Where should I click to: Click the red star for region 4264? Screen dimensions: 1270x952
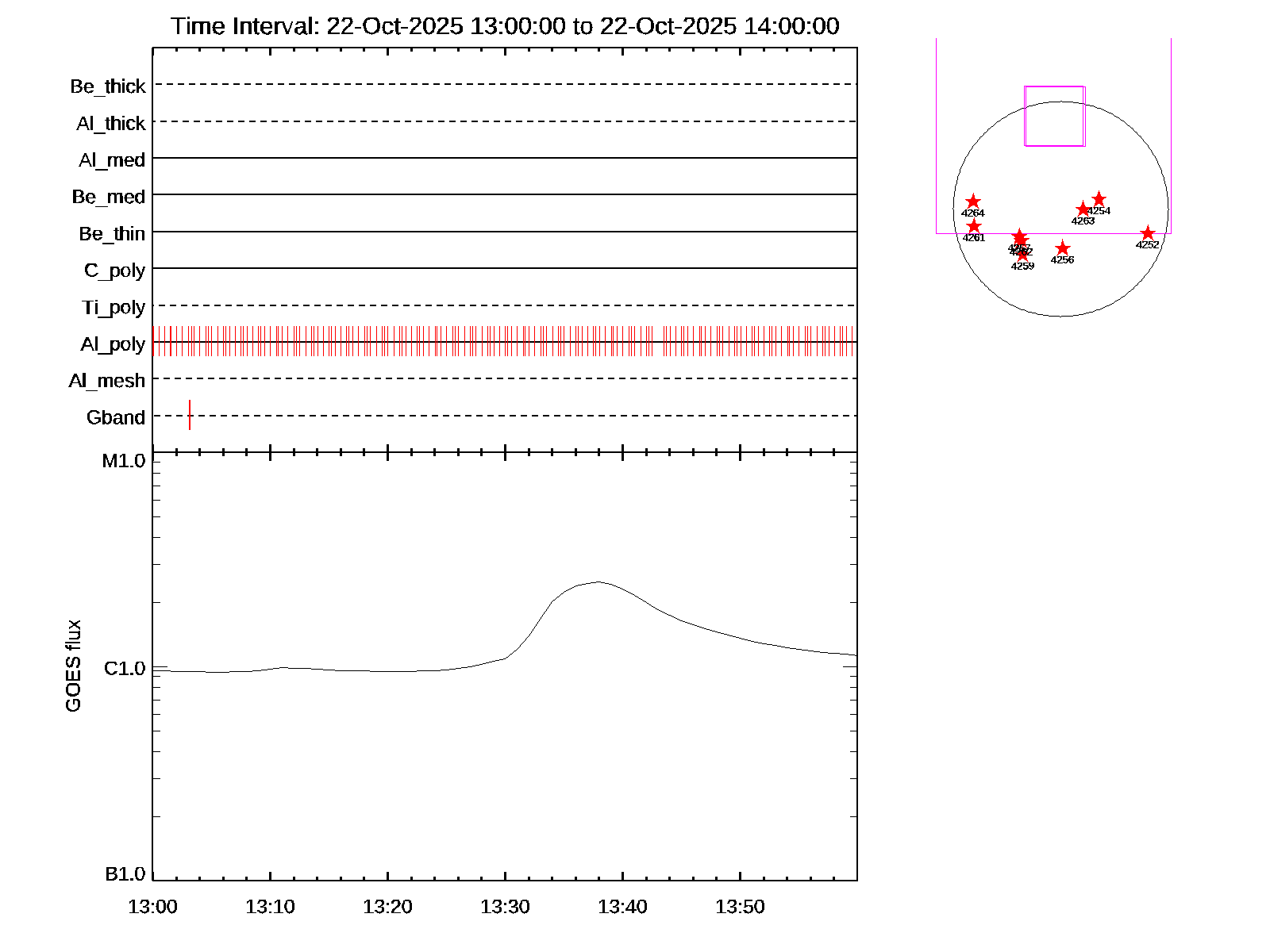(972, 202)
